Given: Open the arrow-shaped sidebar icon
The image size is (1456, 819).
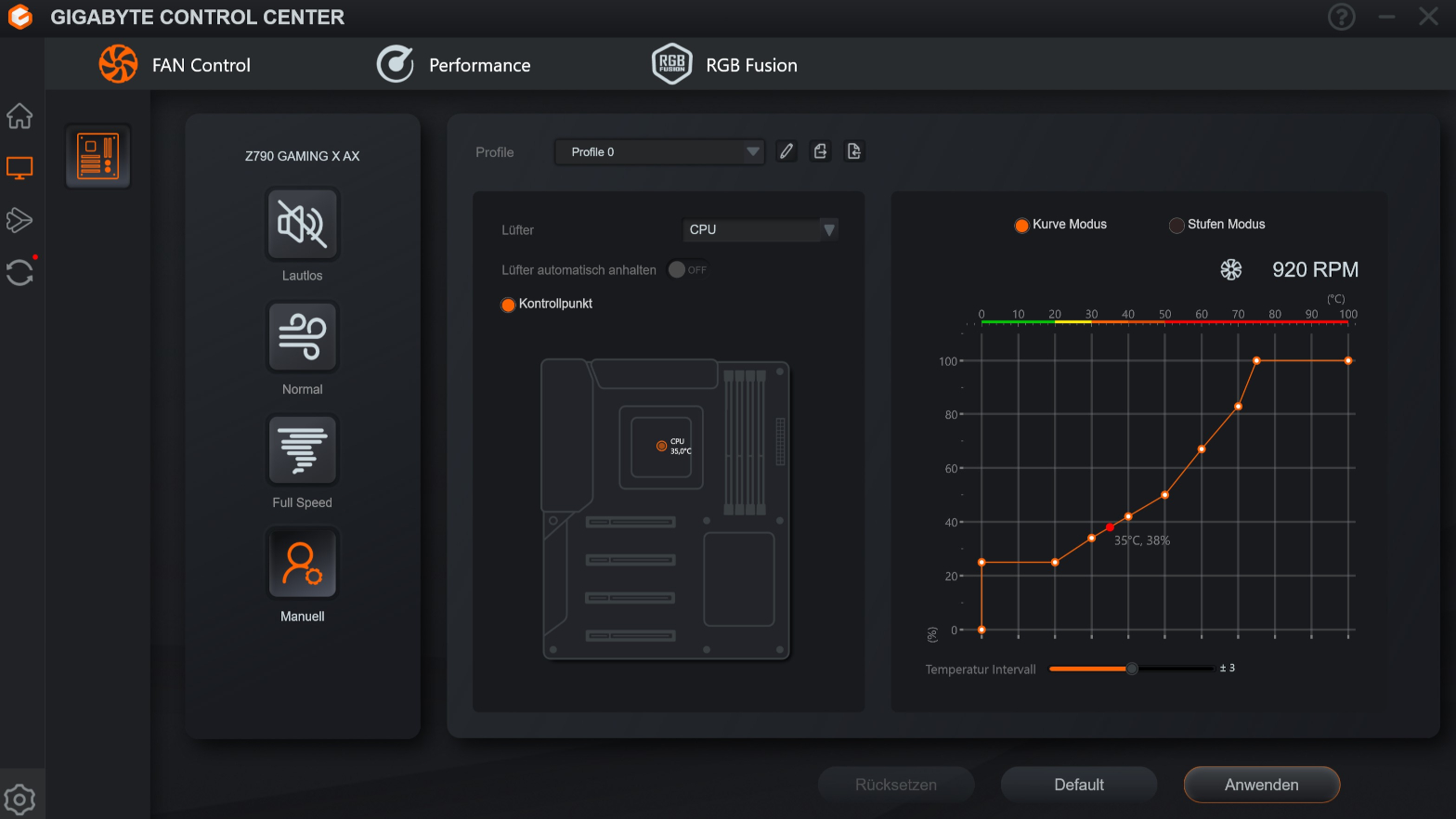Looking at the screenshot, I should [19, 220].
